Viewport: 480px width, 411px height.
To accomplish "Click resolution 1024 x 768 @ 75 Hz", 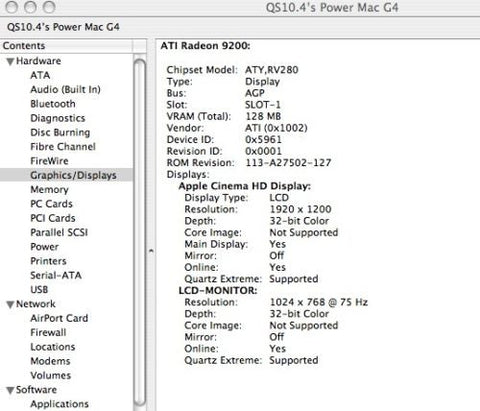I will coord(319,302).
